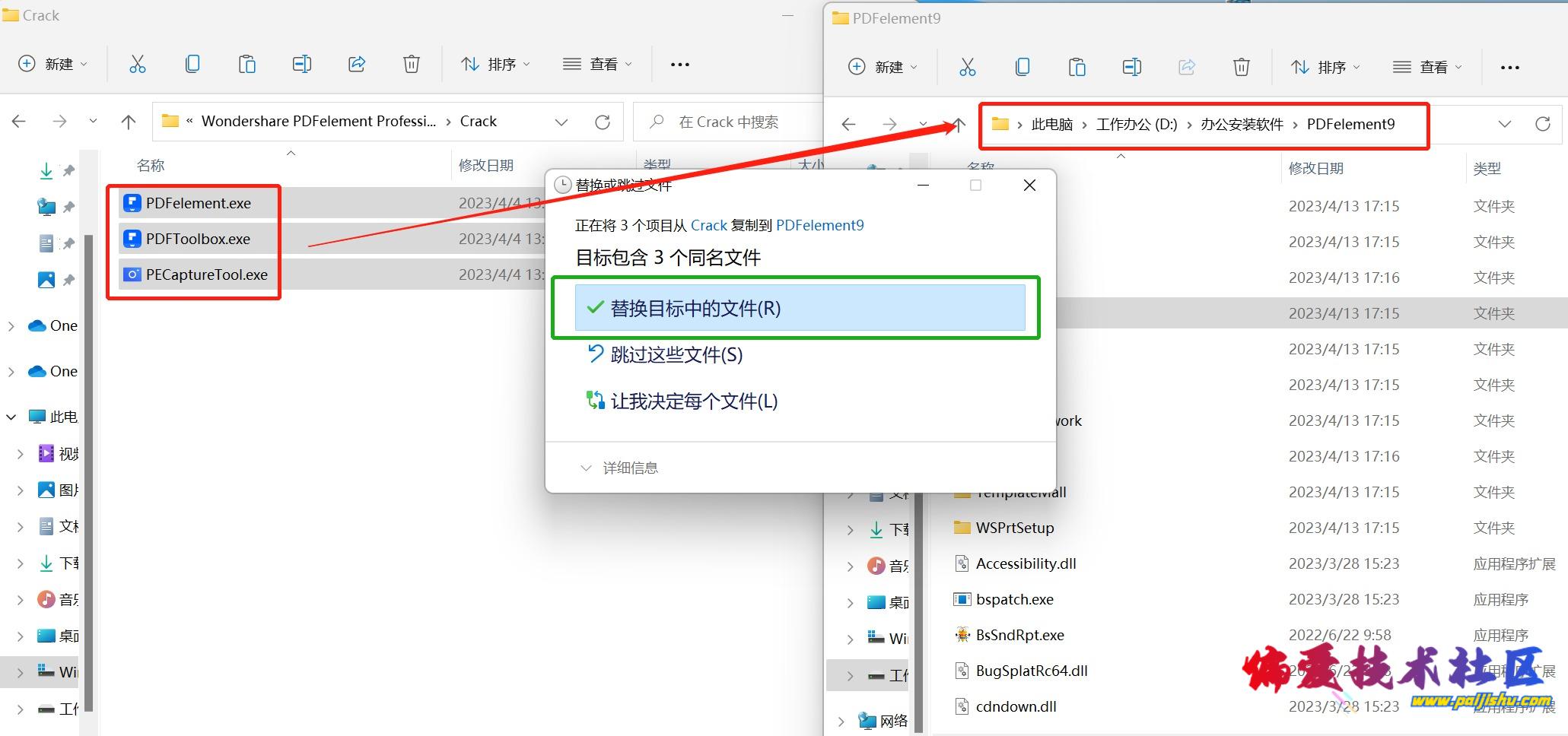Click the Crack source link in dialog

pos(709,225)
